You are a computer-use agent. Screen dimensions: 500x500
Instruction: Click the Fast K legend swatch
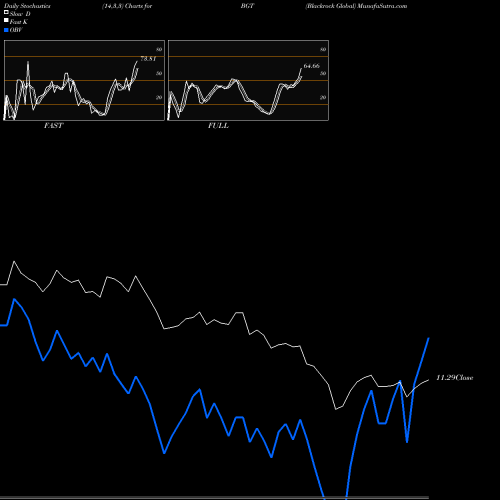[x=6, y=21]
